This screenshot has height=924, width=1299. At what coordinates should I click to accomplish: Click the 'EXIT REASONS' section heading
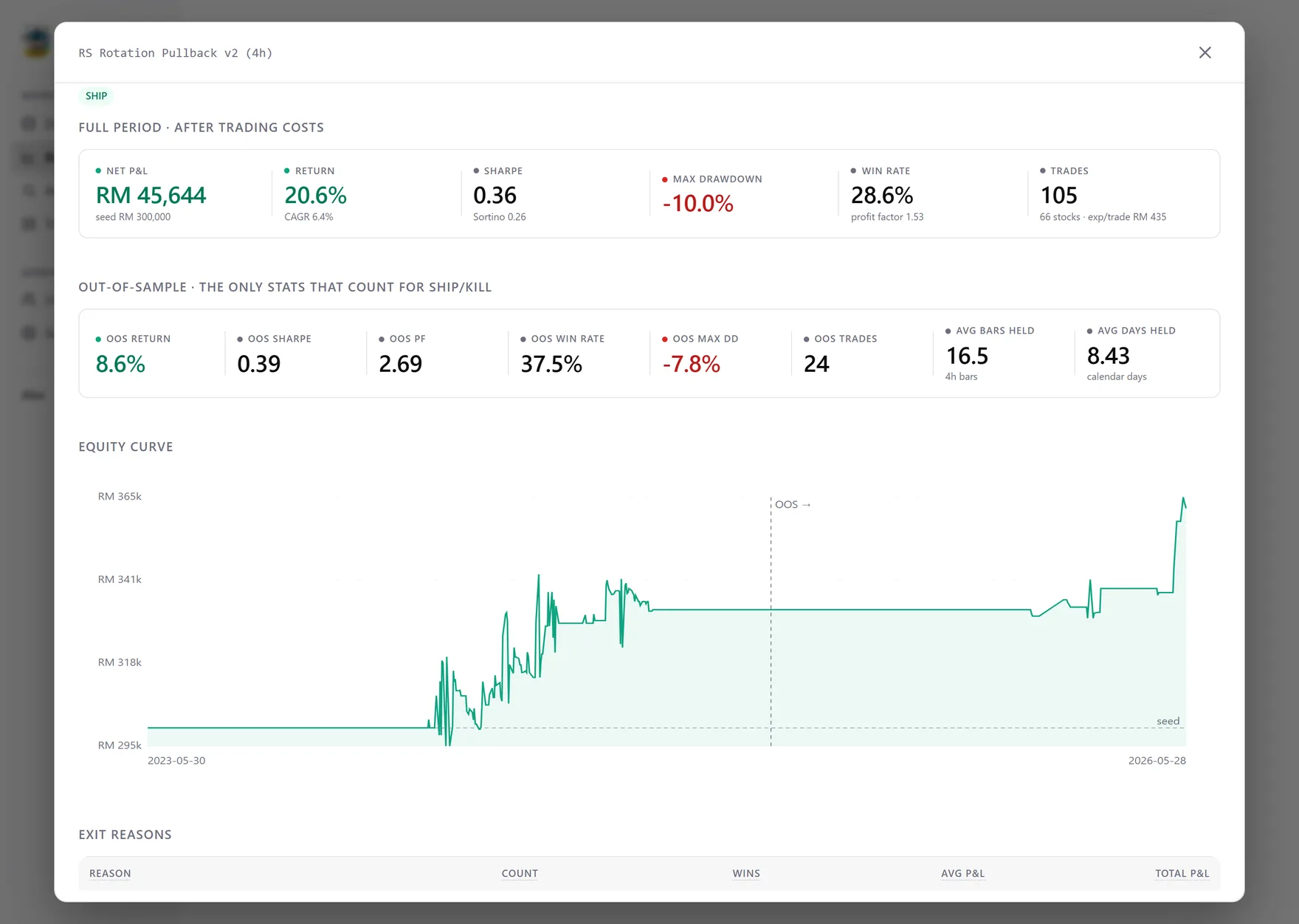[x=125, y=835]
